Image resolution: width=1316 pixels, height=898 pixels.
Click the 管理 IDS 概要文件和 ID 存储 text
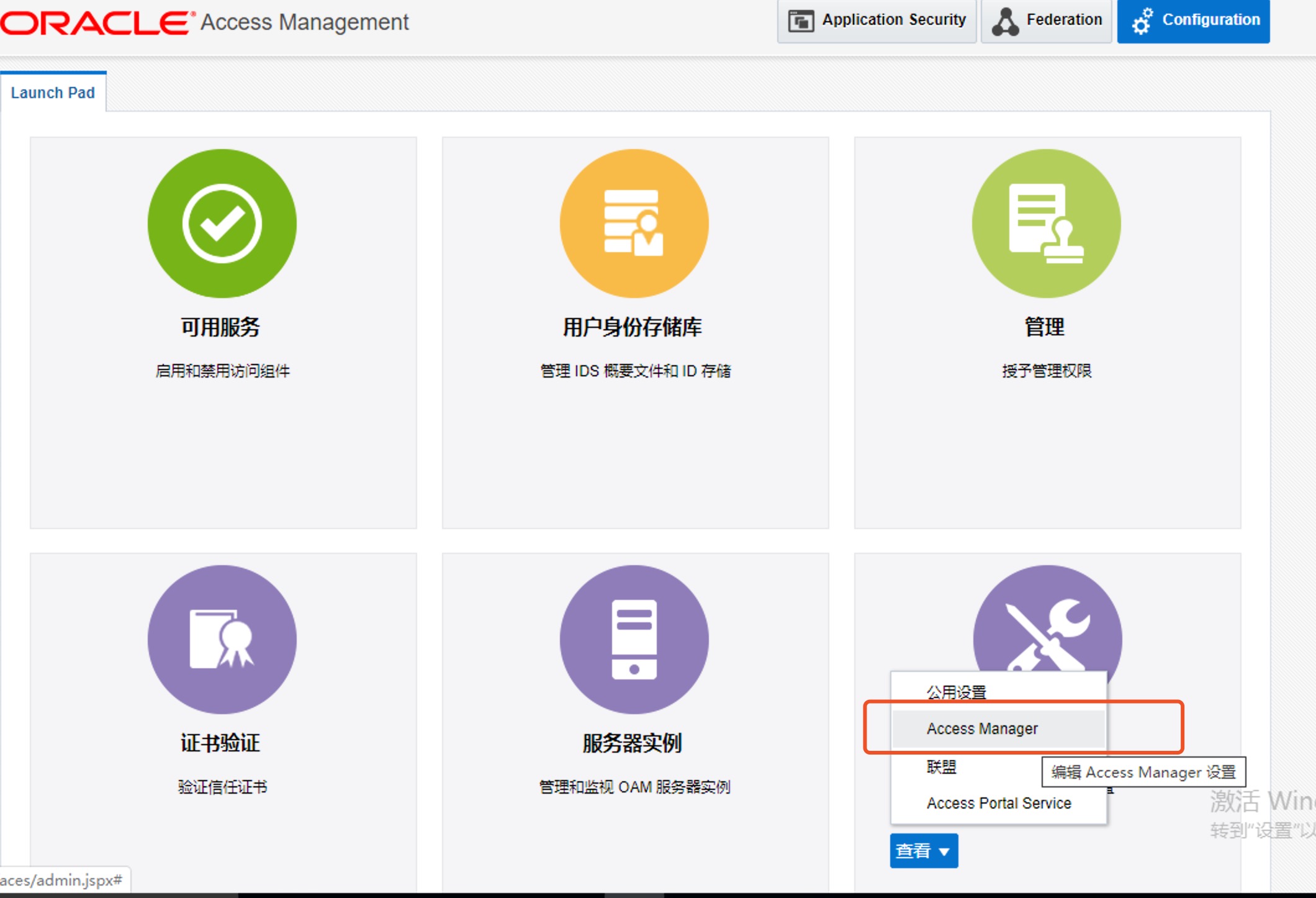pos(635,371)
